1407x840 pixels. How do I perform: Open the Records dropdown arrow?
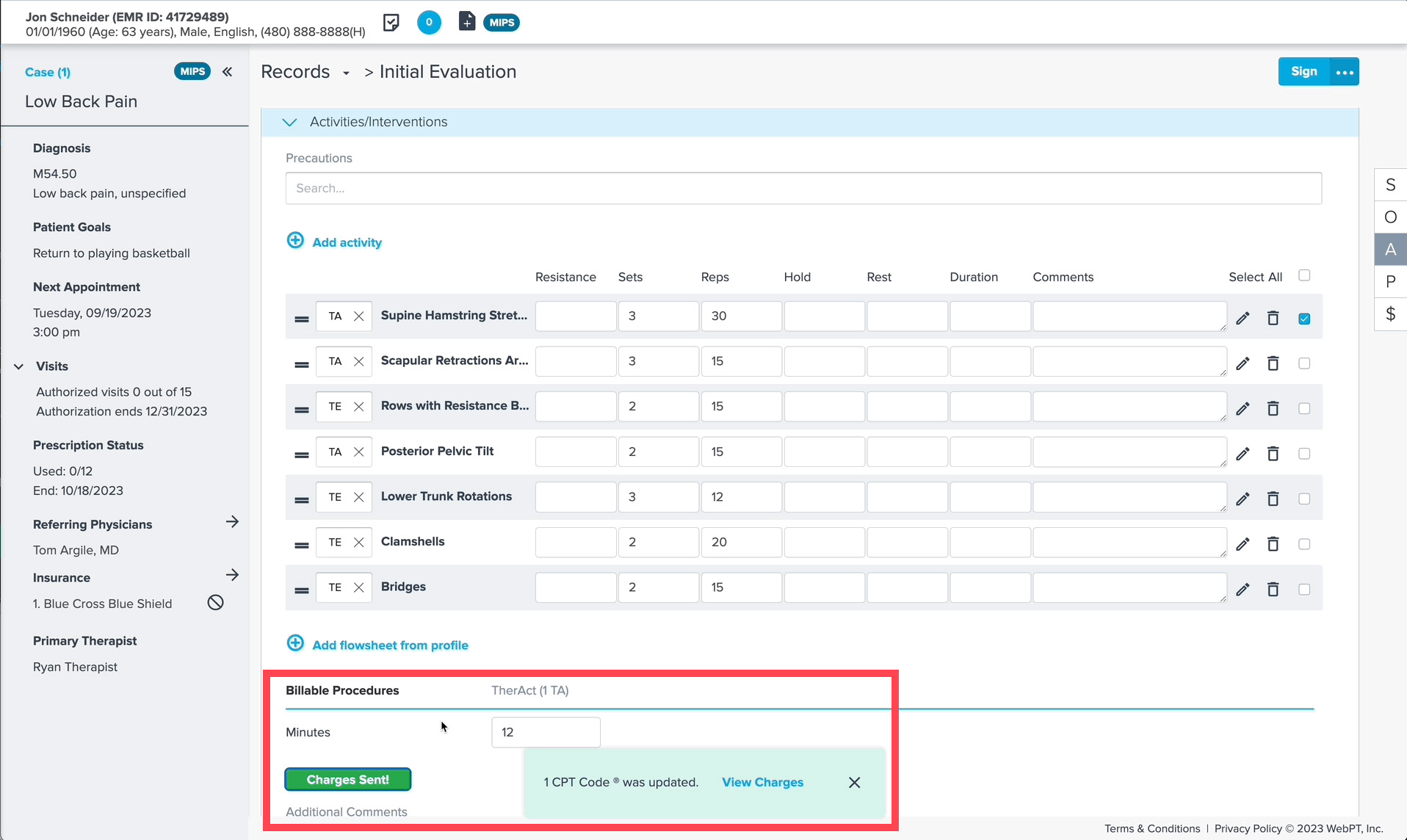click(x=346, y=73)
